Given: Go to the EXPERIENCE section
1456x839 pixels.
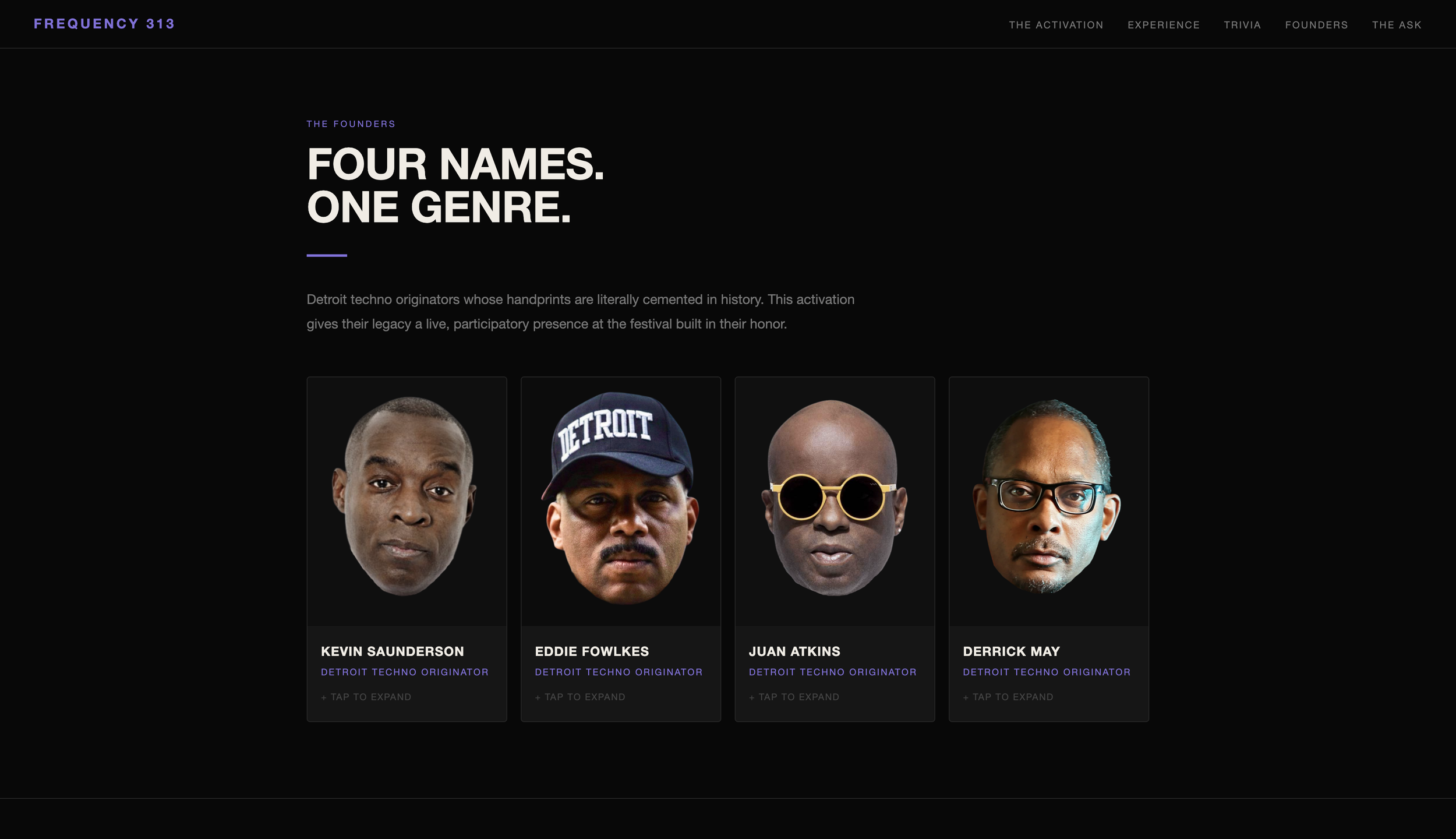Looking at the screenshot, I should 1164,25.
